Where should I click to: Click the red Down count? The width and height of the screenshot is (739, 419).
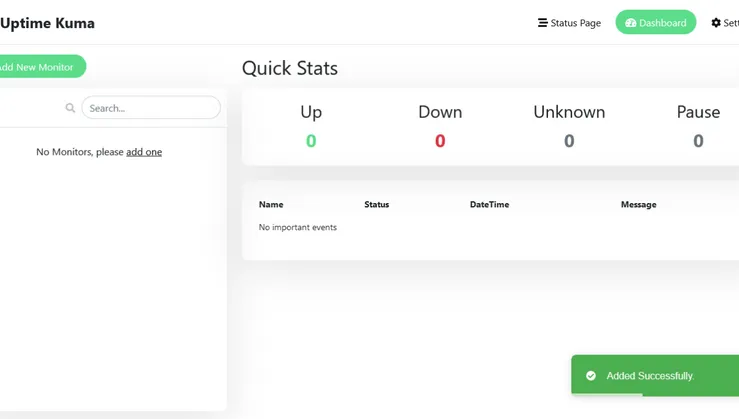pos(440,141)
